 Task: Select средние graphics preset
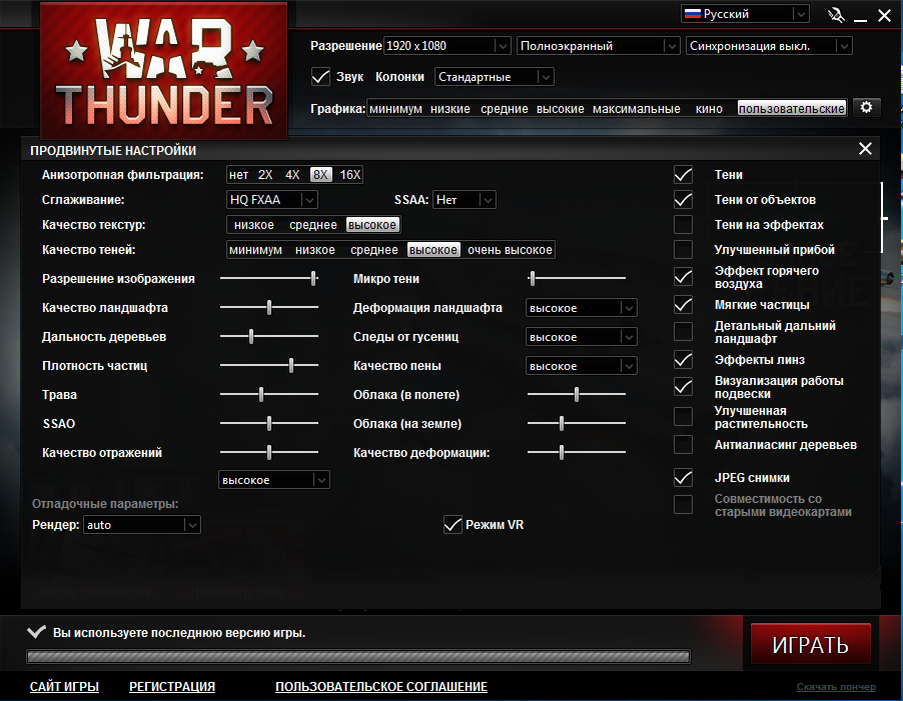(504, 108)
